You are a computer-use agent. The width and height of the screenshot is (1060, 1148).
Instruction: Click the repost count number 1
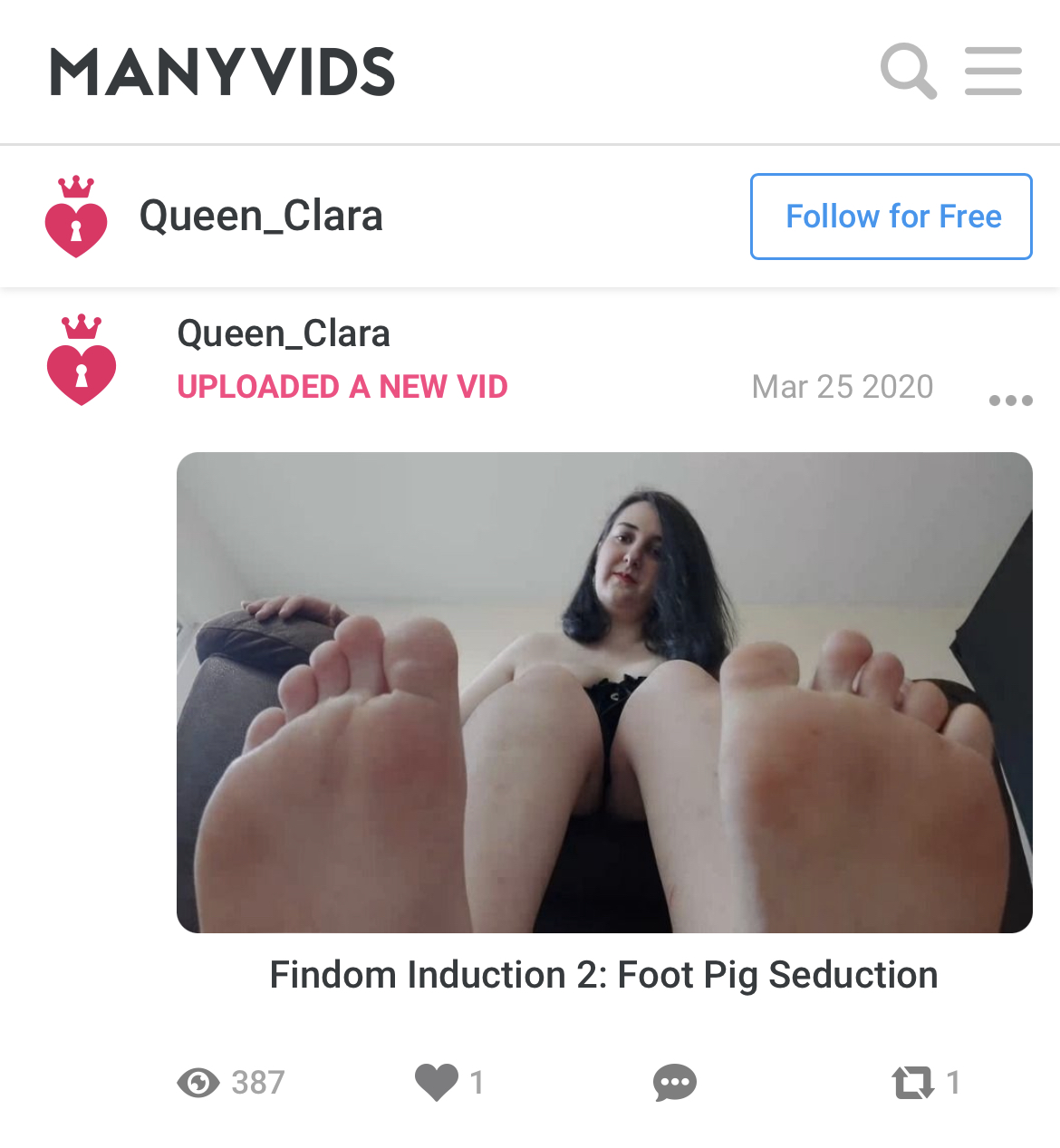953,1083
